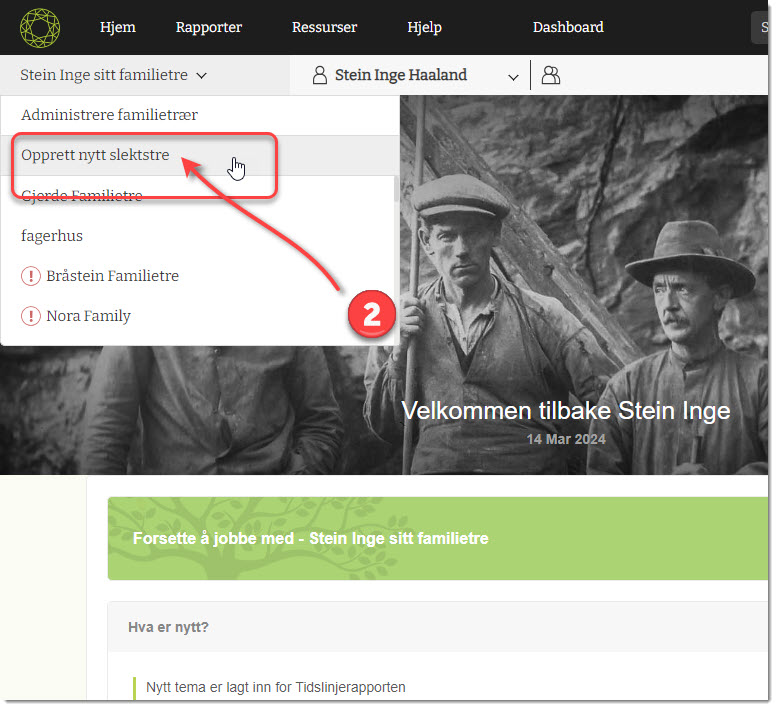This screenshot has height=708, width=776.
Task: Click the green gem logo icon
Action: coord(39,27)
